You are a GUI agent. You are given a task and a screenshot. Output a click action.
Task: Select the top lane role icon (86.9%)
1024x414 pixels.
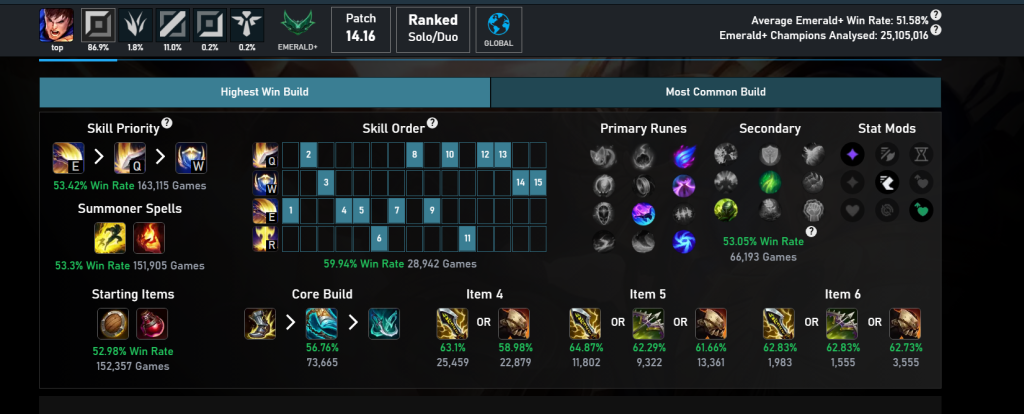pyautogui.click(x=99, y=25)
